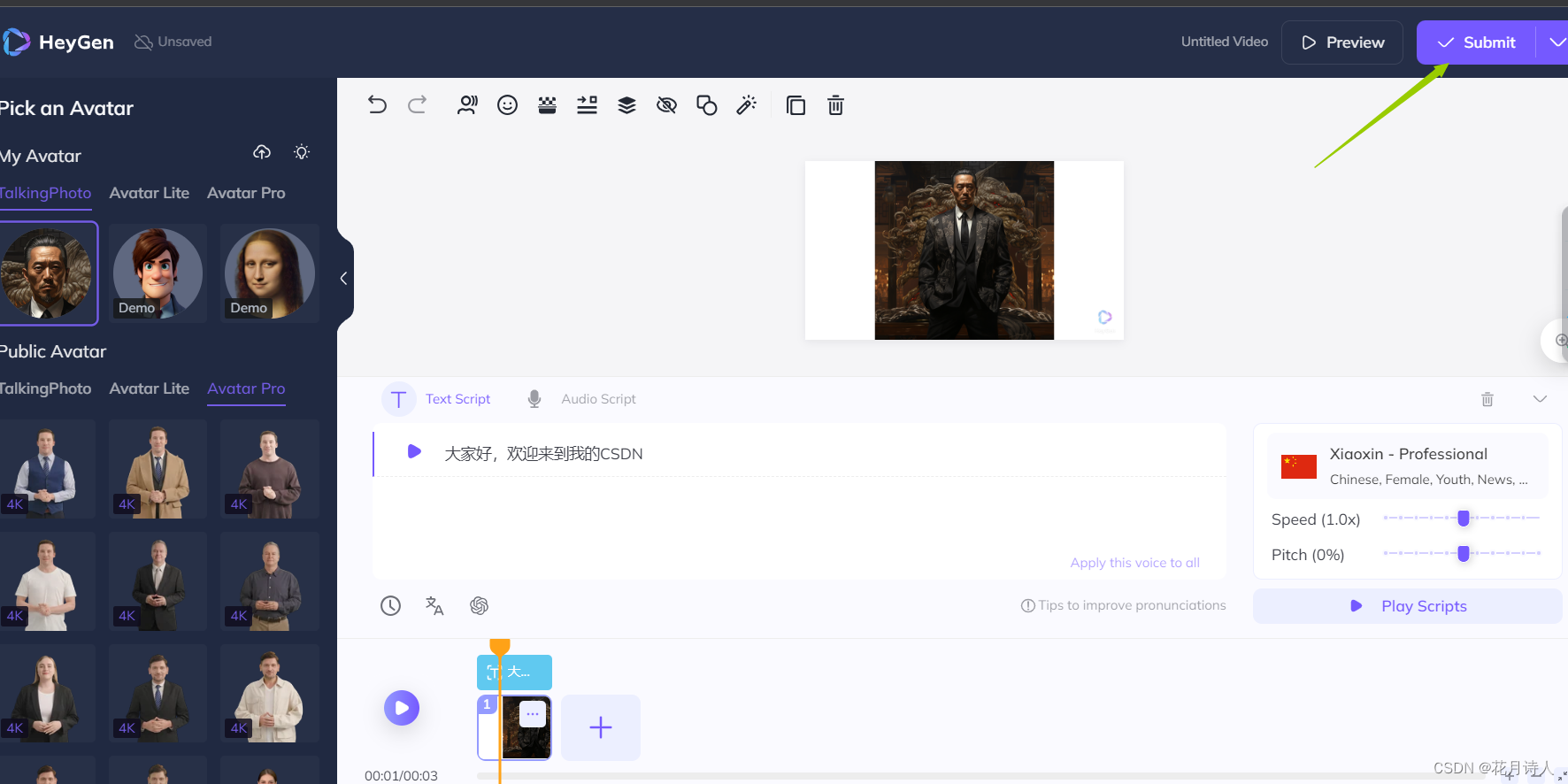Play the script line audio
Screen dimensions: 1568x784
point(413,451)
